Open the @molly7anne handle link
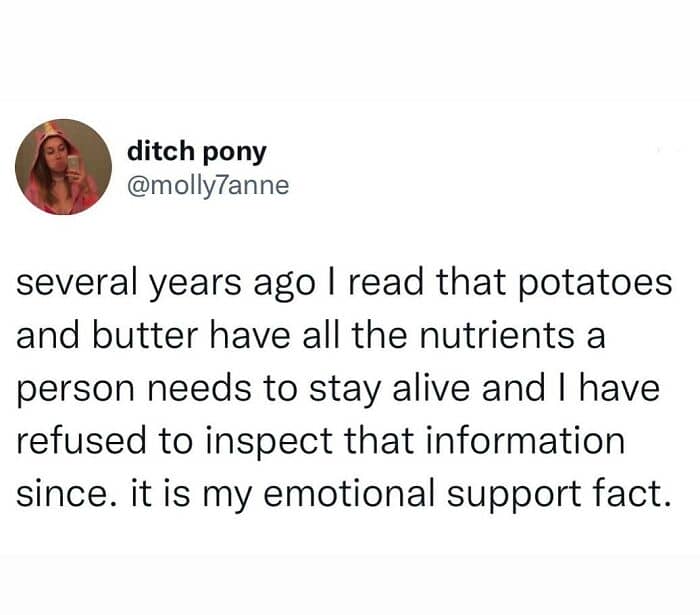This screenshot has height=615, width=700. click(208, 184)
